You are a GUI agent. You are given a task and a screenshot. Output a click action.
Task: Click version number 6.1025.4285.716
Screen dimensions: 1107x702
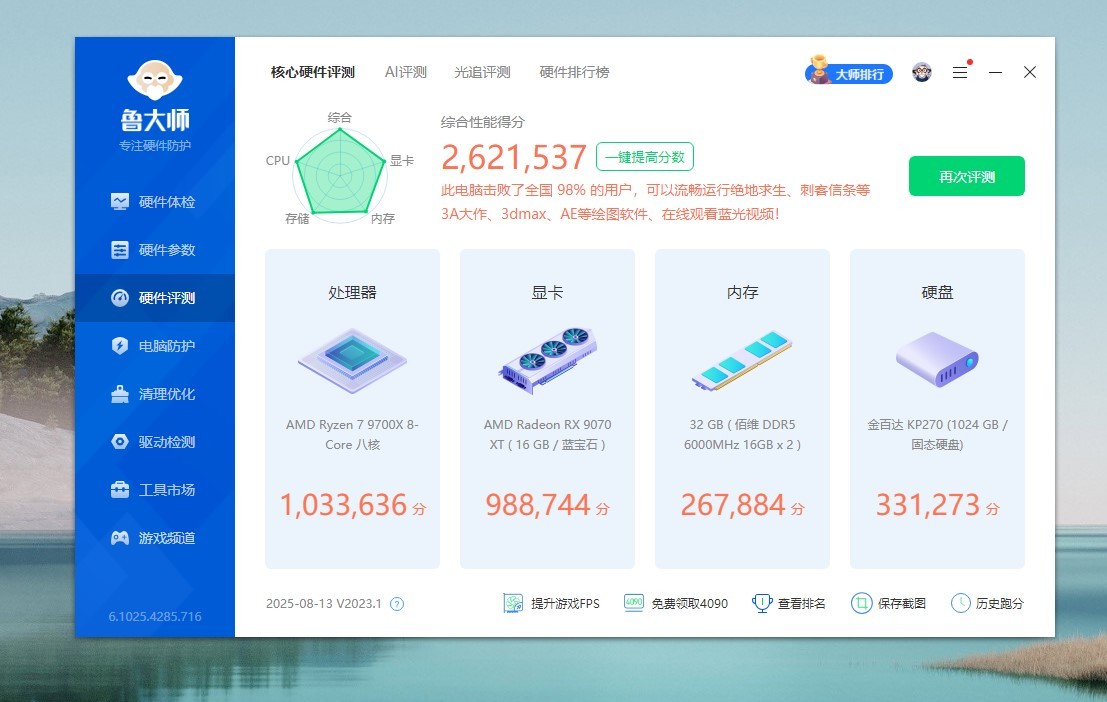(x=155, y=617)
